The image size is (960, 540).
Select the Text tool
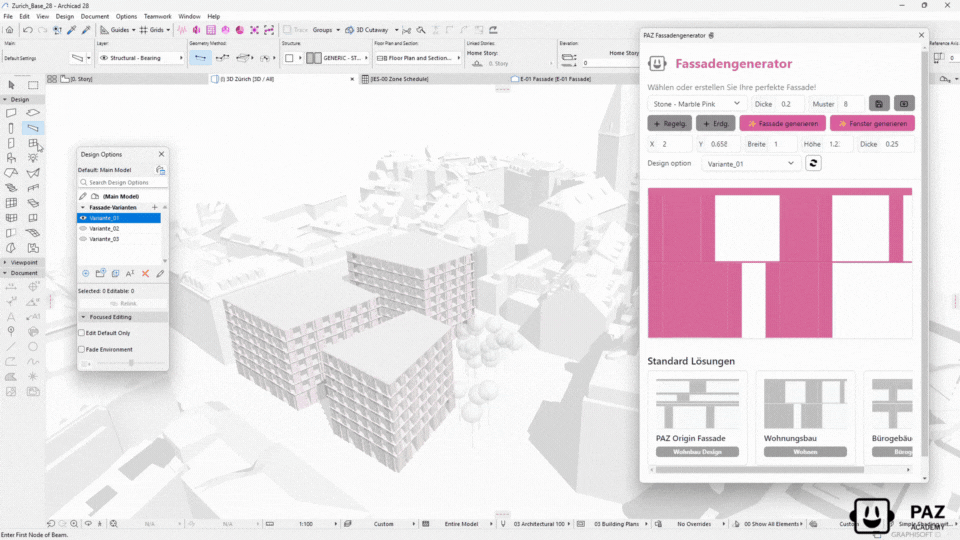tap(11, 317)
